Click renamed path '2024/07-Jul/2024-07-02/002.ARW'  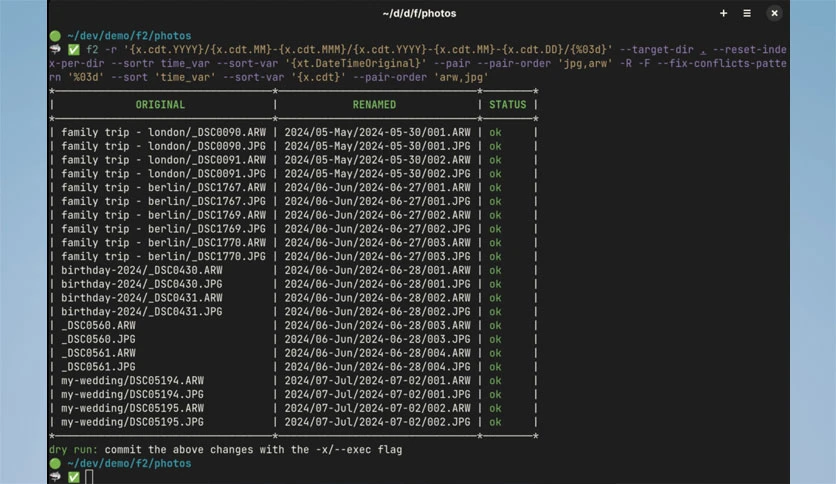377,408
